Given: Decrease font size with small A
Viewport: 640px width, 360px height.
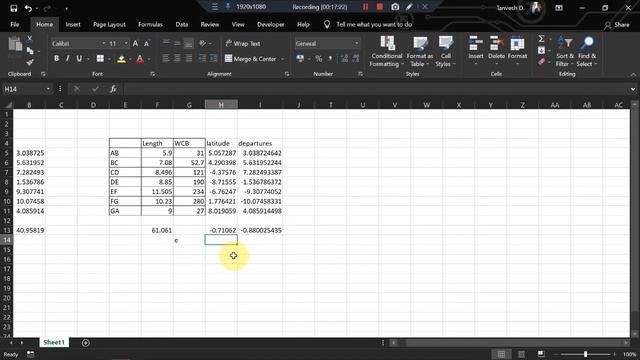Looking at the screenshot, I should [147, 43].
